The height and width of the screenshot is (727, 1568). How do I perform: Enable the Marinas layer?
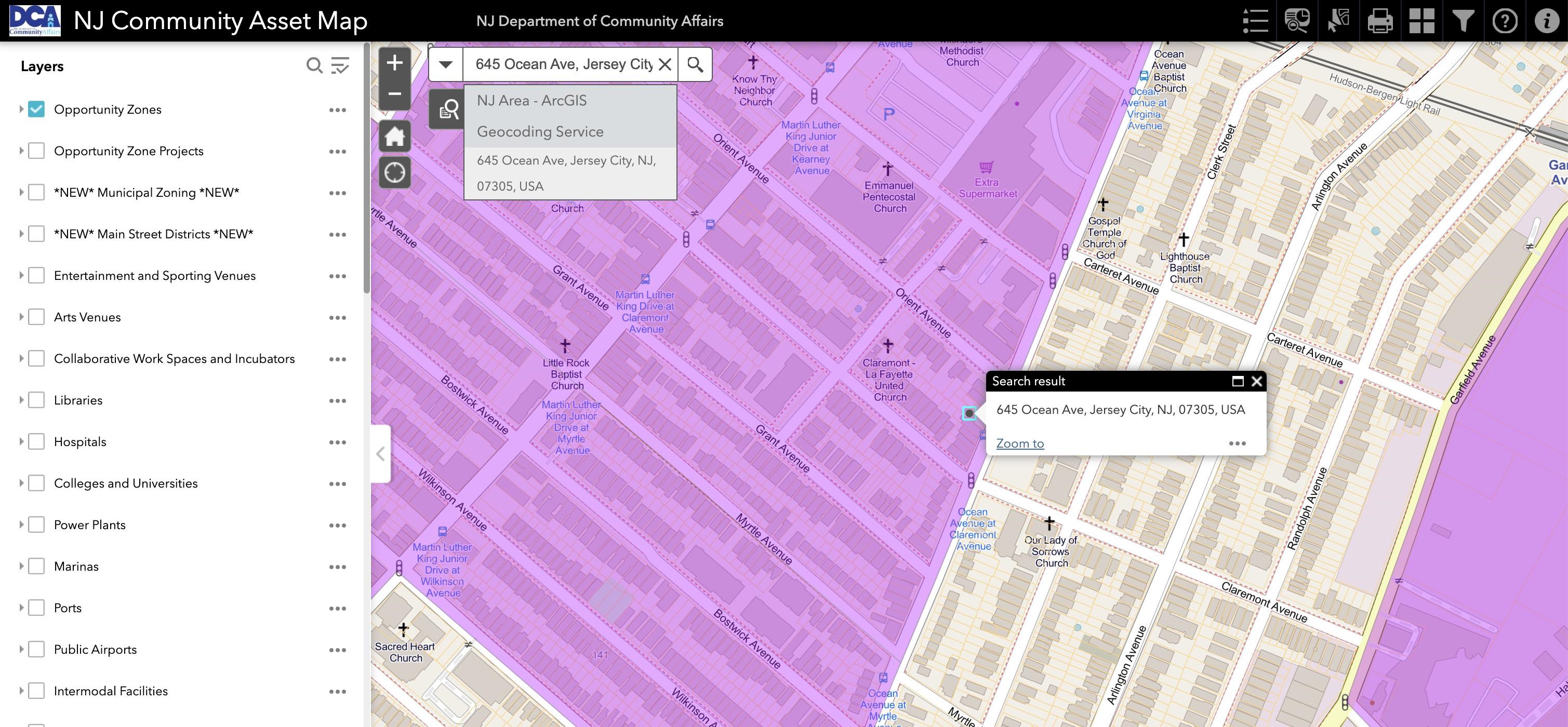tap(36, 567)
